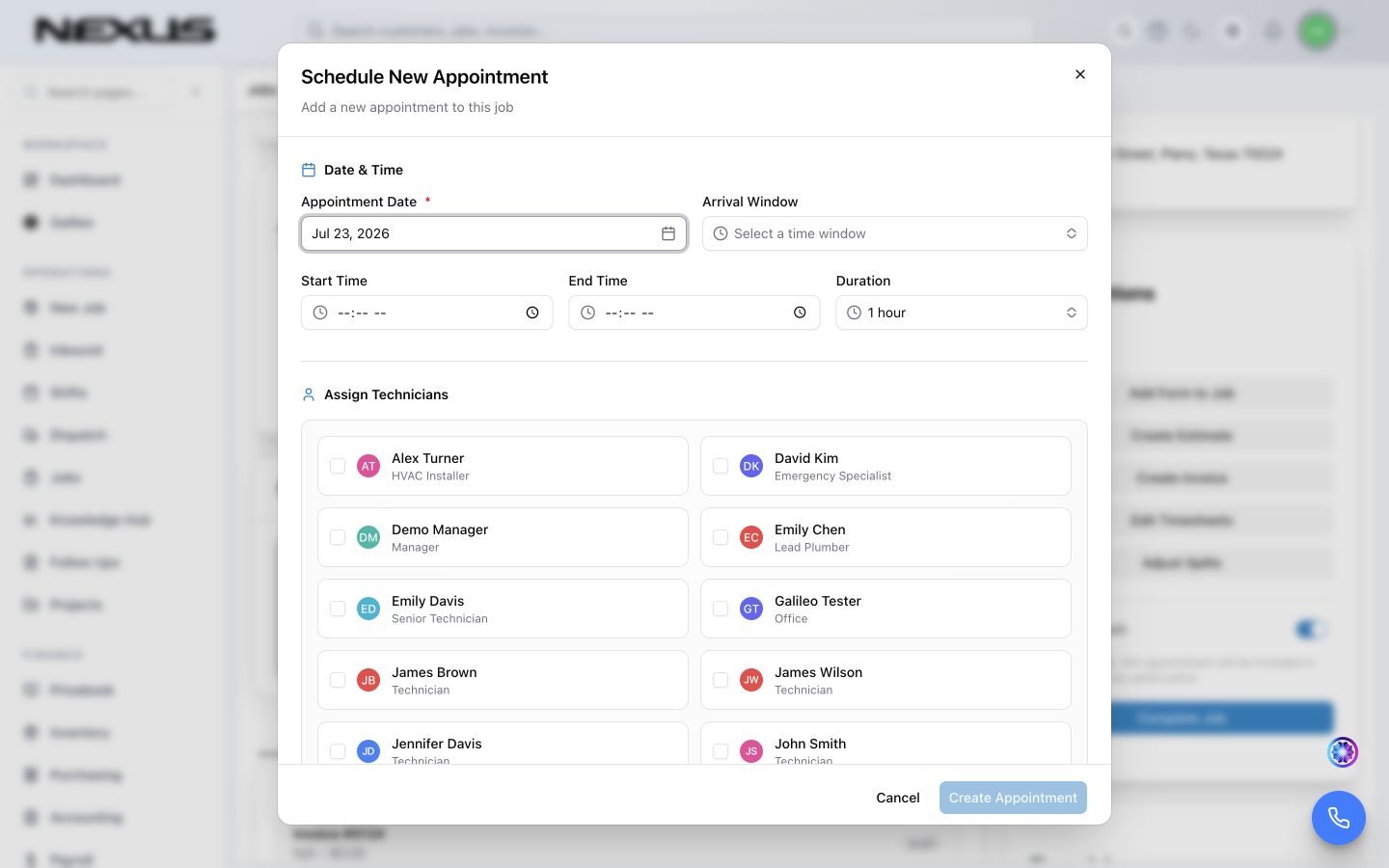The height and width of the screenshot is (868, 1389).
Task: Select the James Brown checkbox
Action: point(338,680)
